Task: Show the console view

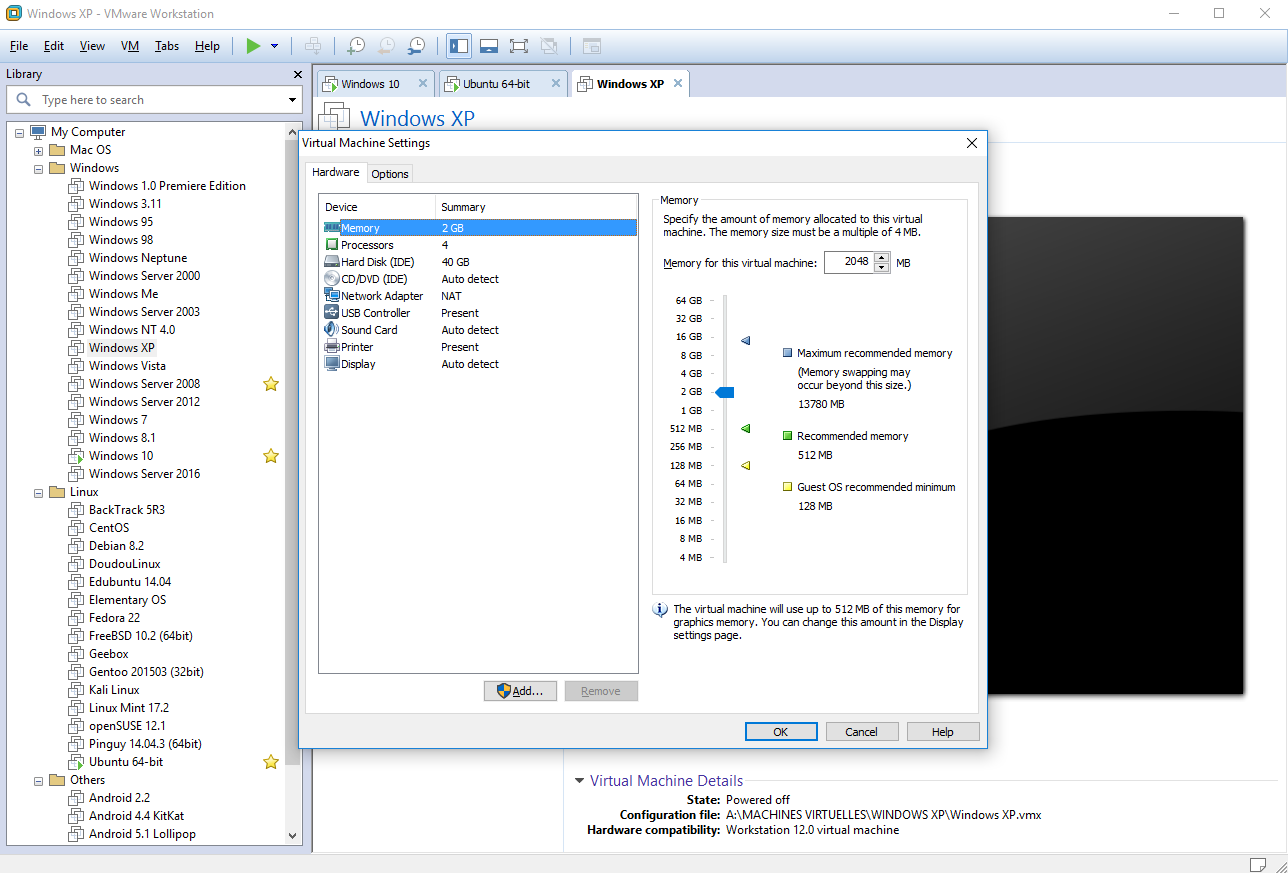Action: [591, 46]
